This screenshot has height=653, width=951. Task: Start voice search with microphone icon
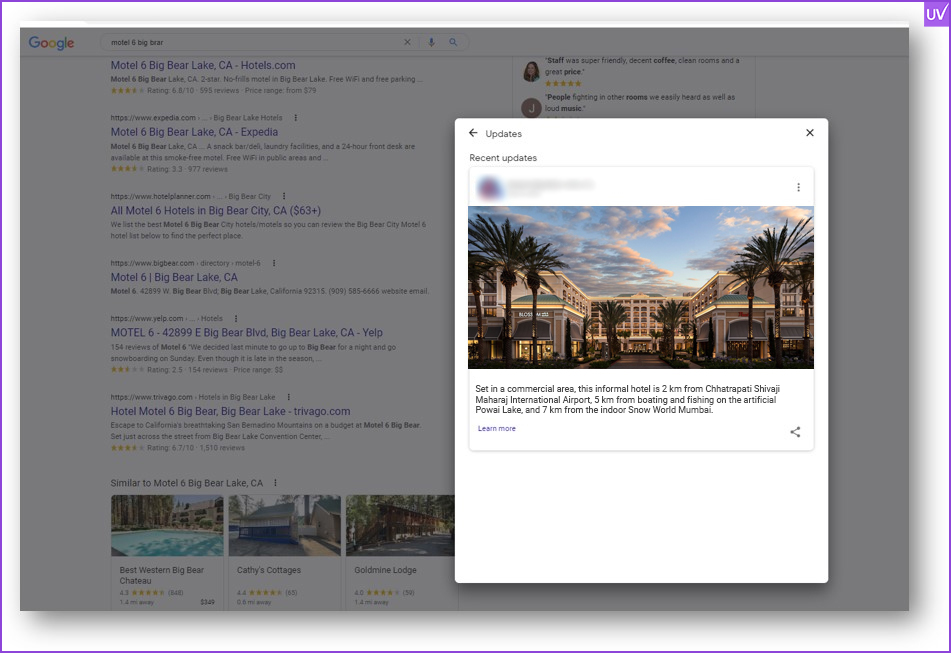(431, 42)
